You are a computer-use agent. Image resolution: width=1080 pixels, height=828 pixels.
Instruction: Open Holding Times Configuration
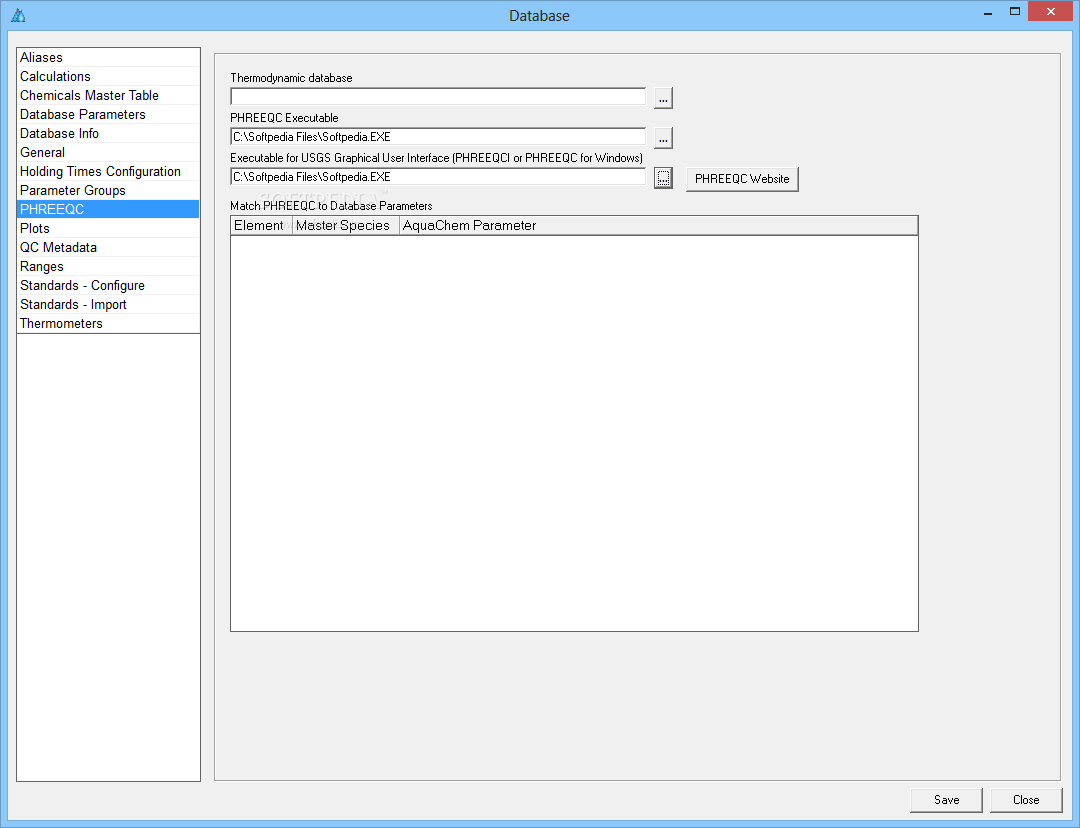tap(108, 172)
